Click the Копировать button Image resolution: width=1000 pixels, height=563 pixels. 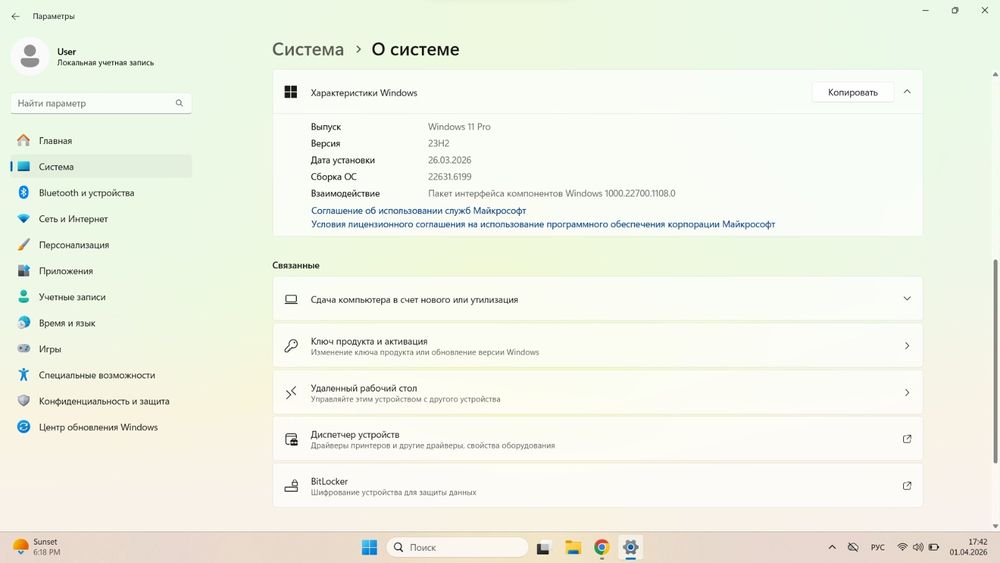(853, 92)
